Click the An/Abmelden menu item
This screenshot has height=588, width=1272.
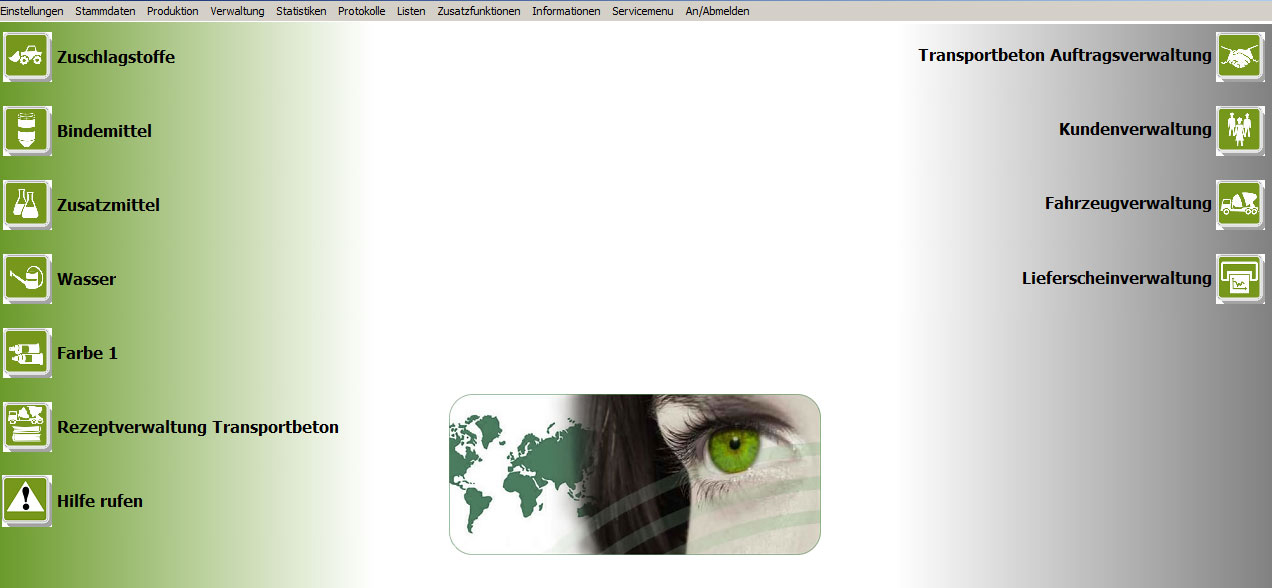(x=717, y=11)
